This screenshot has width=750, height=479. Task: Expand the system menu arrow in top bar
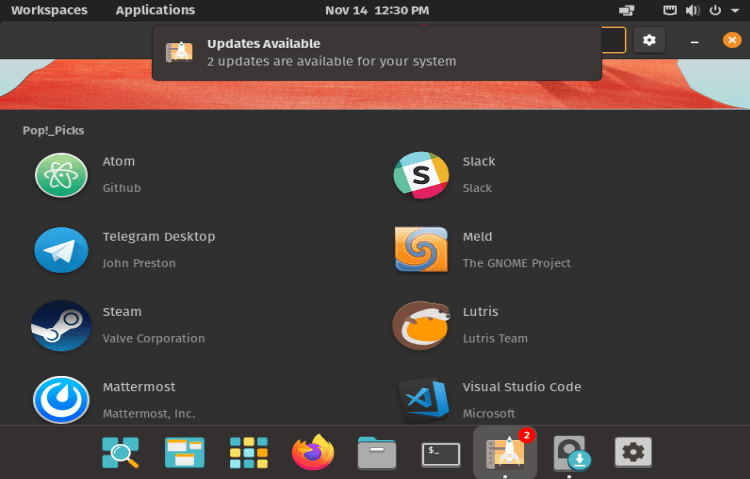pos(735,11)
